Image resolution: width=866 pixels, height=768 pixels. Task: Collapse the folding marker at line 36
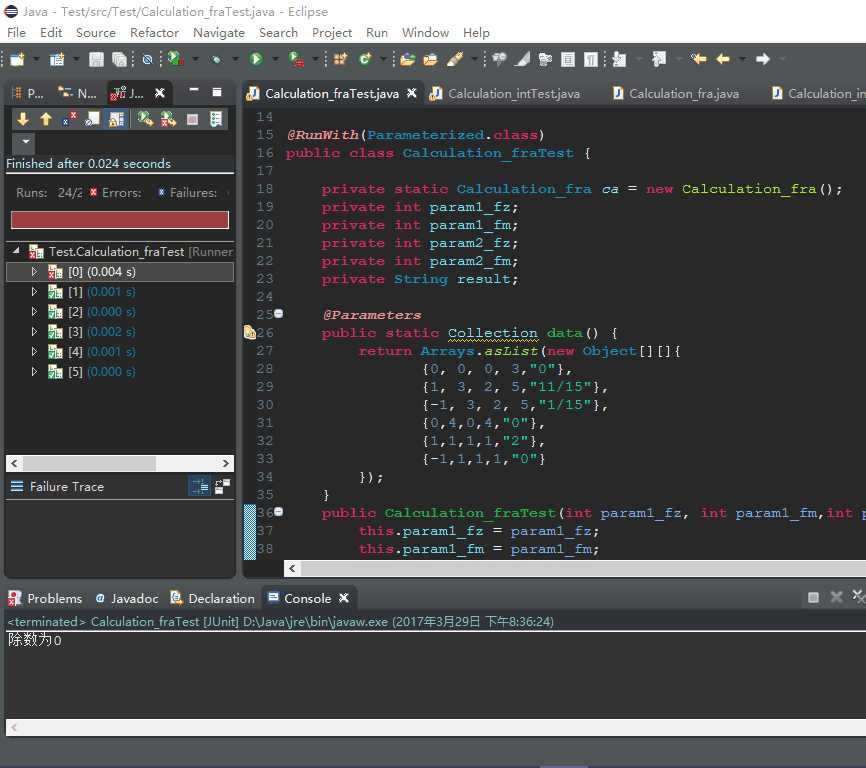(279, 511)
